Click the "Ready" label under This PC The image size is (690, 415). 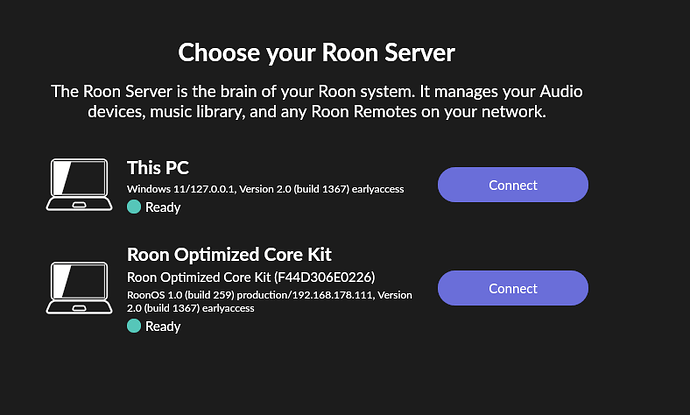click(163, 208)
